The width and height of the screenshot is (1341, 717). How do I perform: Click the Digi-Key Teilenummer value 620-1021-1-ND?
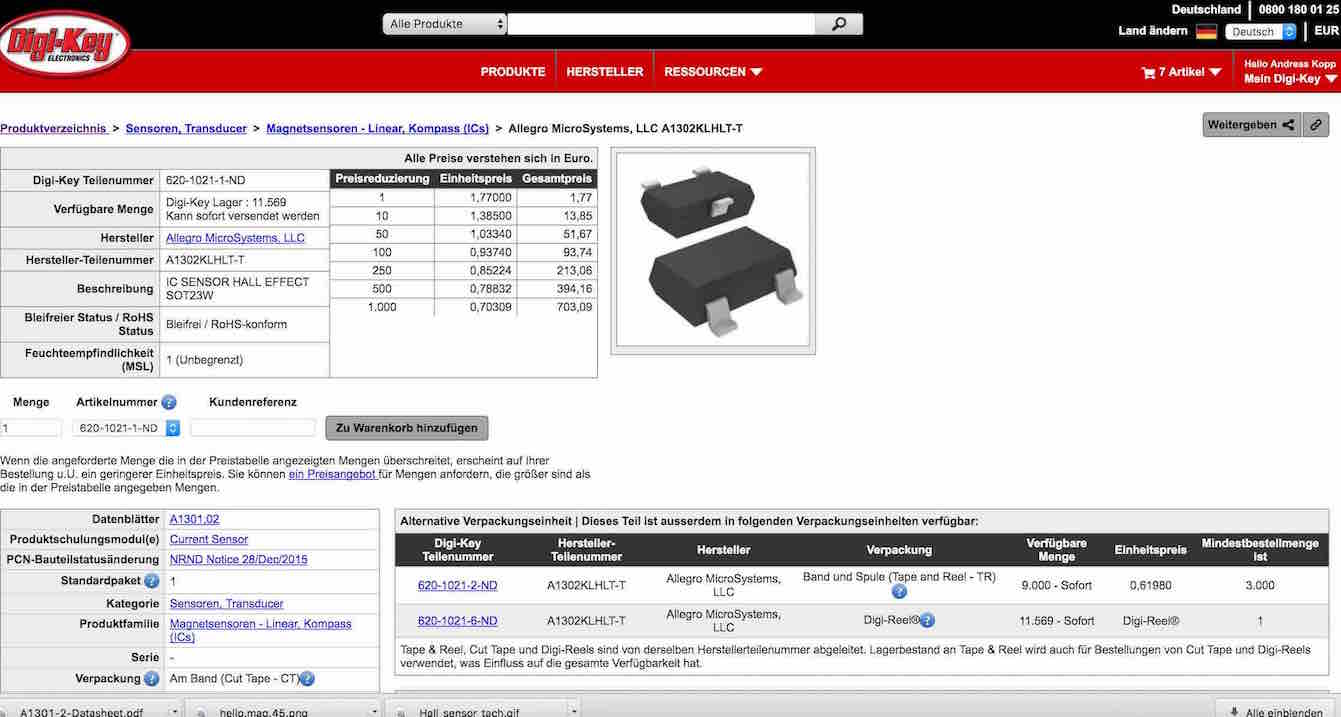click(206, 180)
